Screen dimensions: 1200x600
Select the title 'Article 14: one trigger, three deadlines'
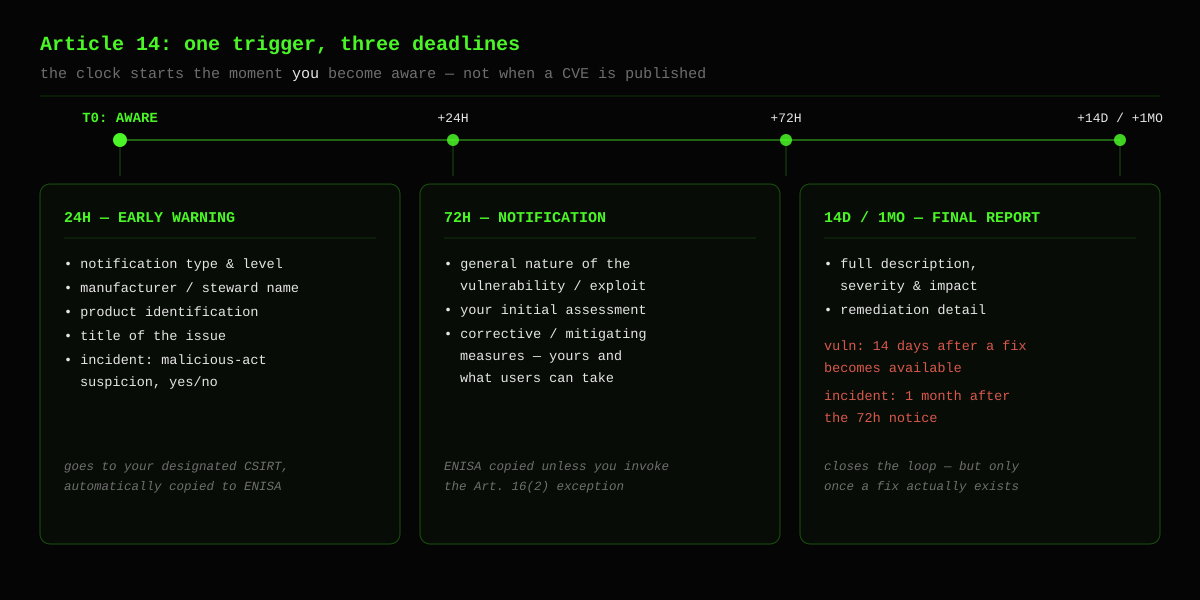(280, 45)
